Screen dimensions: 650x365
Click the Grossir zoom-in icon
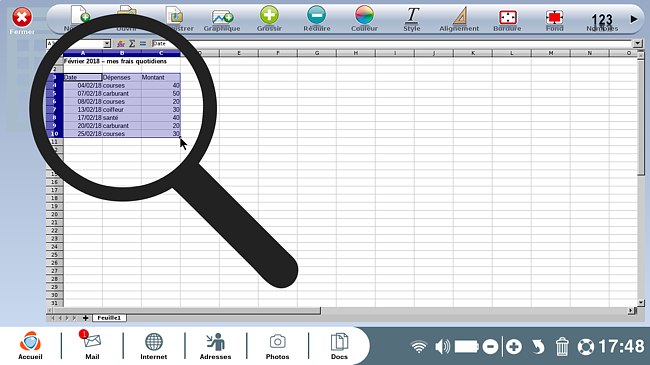[269, 15]
